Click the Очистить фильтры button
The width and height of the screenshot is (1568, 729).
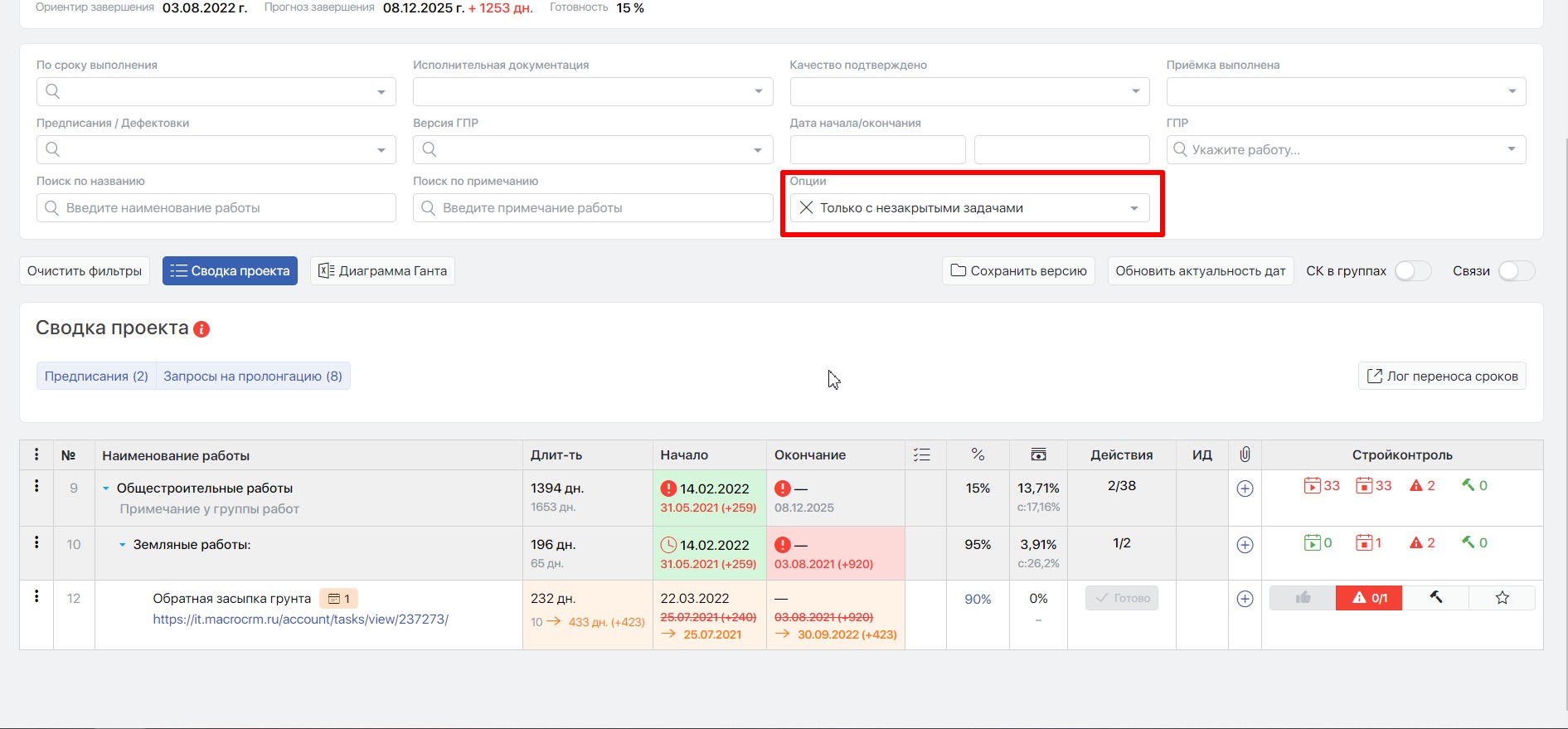point(85,271)
